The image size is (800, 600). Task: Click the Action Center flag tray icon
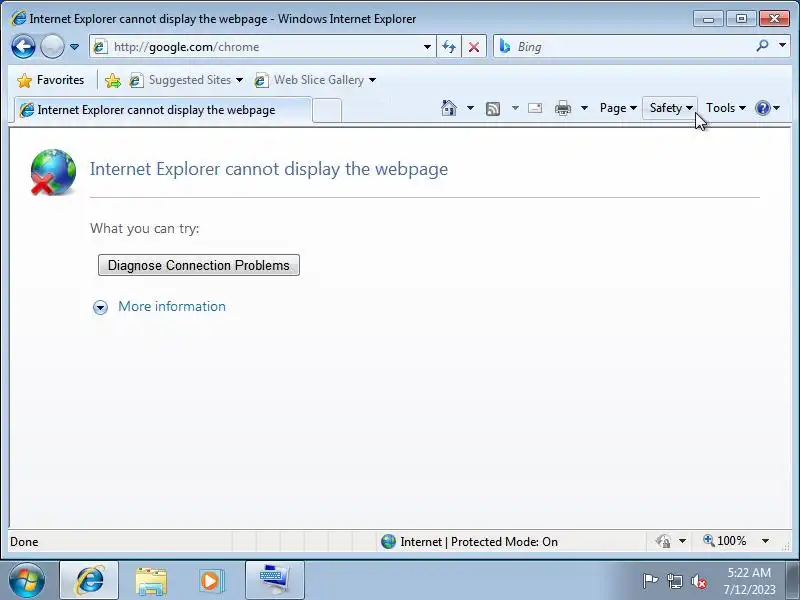pos(650,581)
